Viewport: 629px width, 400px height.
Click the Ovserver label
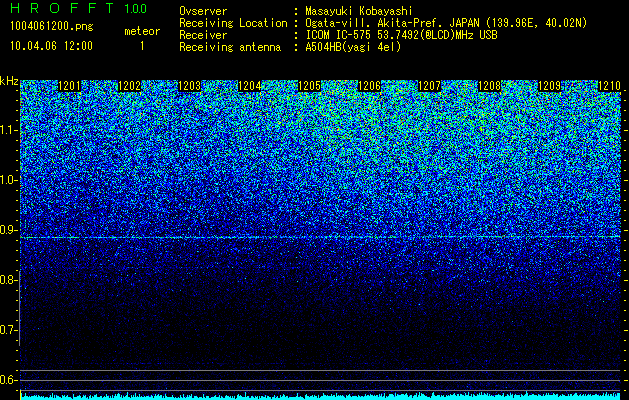tap(203, 11)
